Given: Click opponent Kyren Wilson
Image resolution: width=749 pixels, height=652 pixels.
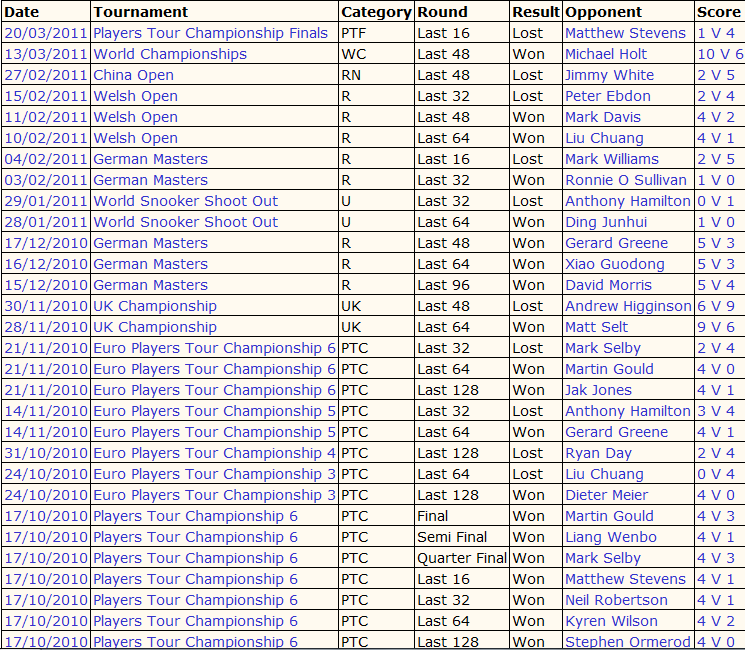Looking at the screenshot, I should pyautogui.click(x=611, y=621).
